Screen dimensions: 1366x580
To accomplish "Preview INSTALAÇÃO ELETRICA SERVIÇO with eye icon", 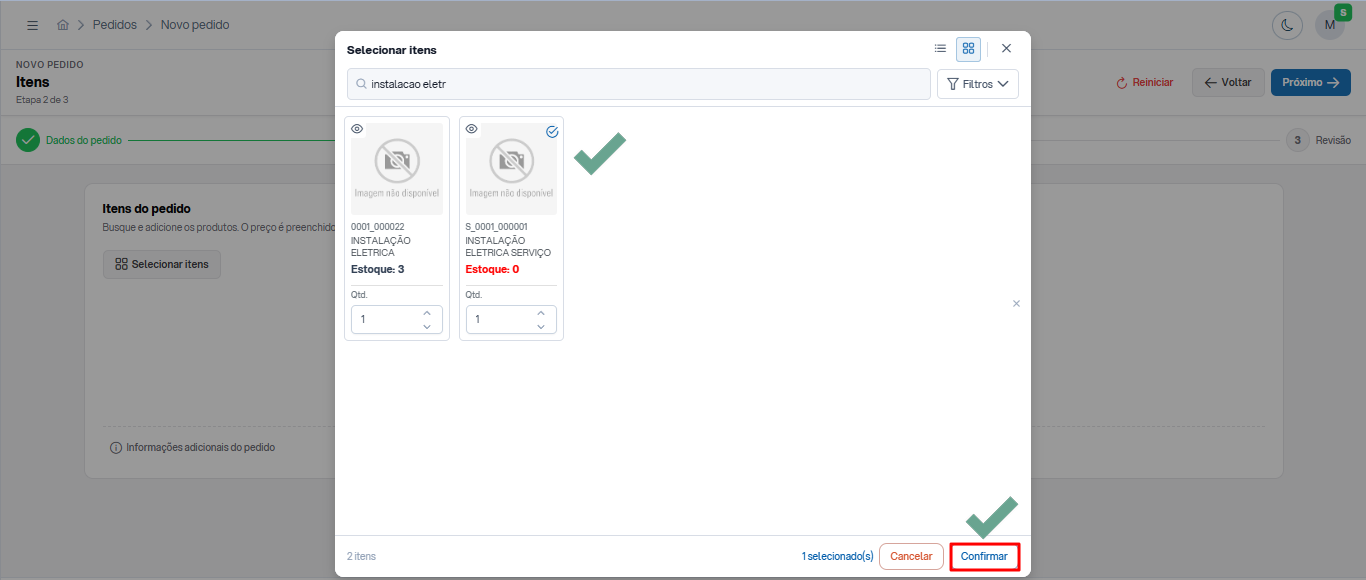I will click(472, 129).
